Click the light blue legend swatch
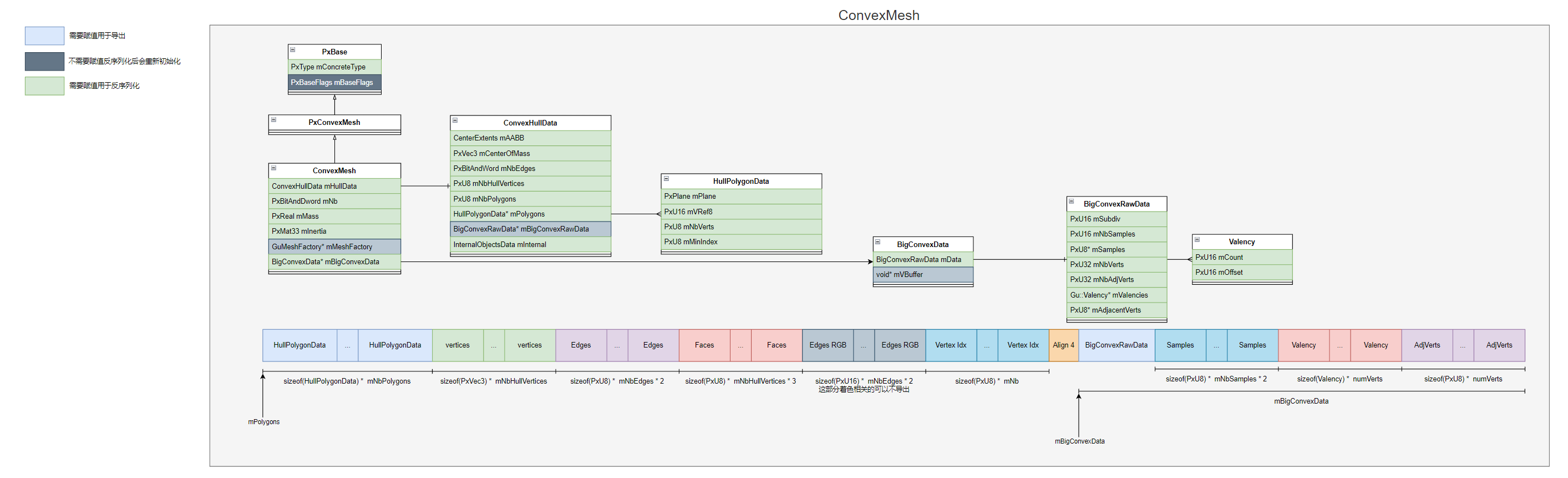Image resolution: width=1568 pixels, height=478 pixels. click(x=44, y=36)
